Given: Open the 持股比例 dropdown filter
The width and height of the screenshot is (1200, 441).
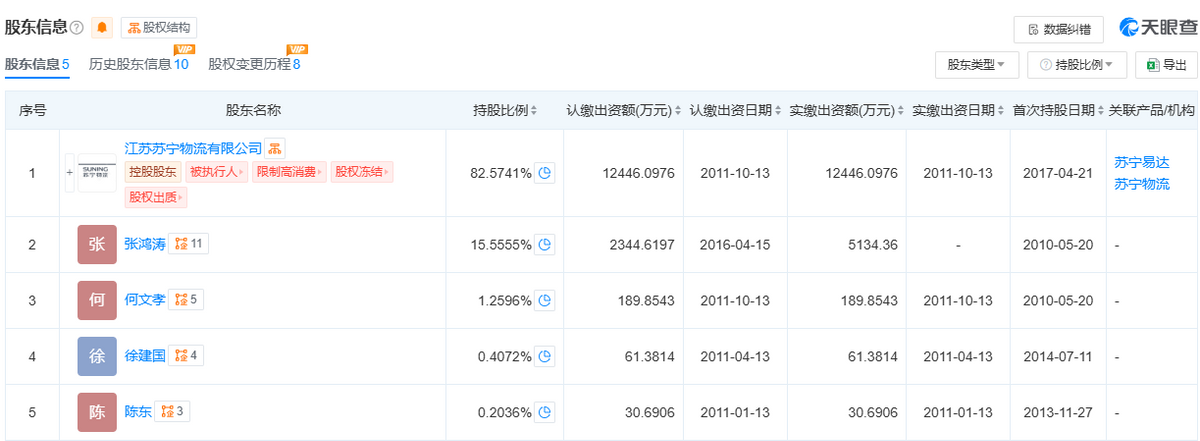Looking at the screenshot, I should (1076, 65).
